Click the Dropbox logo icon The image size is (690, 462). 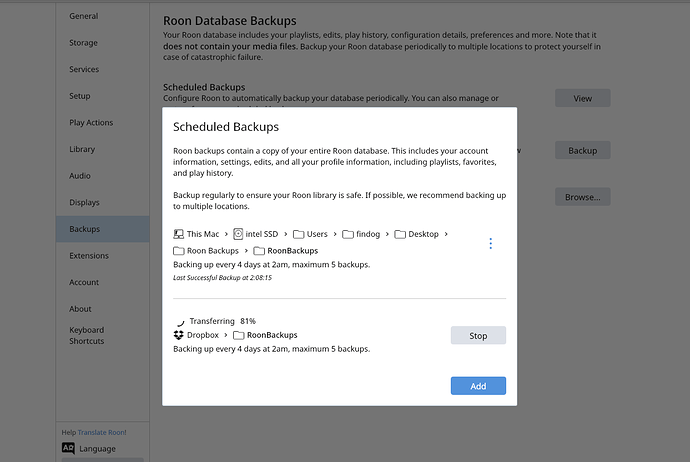[x=178, y=335]
